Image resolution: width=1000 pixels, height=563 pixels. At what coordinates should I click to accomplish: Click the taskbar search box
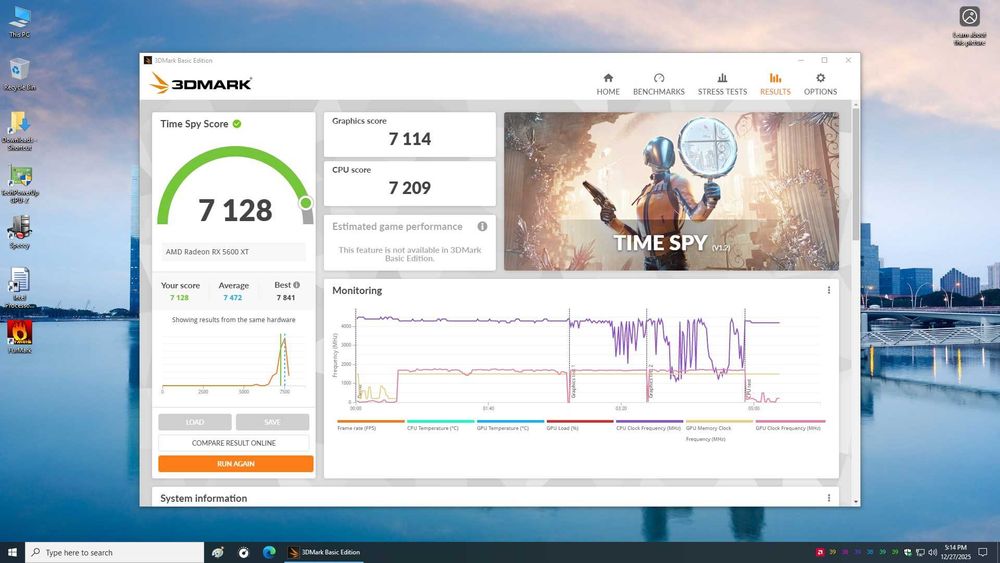click(115, 552)
